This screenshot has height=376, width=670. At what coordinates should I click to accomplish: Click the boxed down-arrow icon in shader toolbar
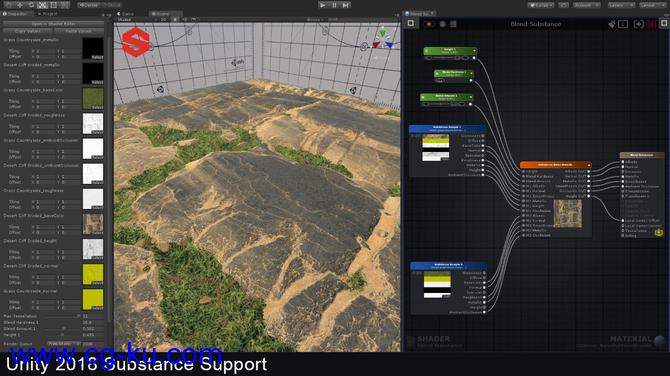point(623,24)
